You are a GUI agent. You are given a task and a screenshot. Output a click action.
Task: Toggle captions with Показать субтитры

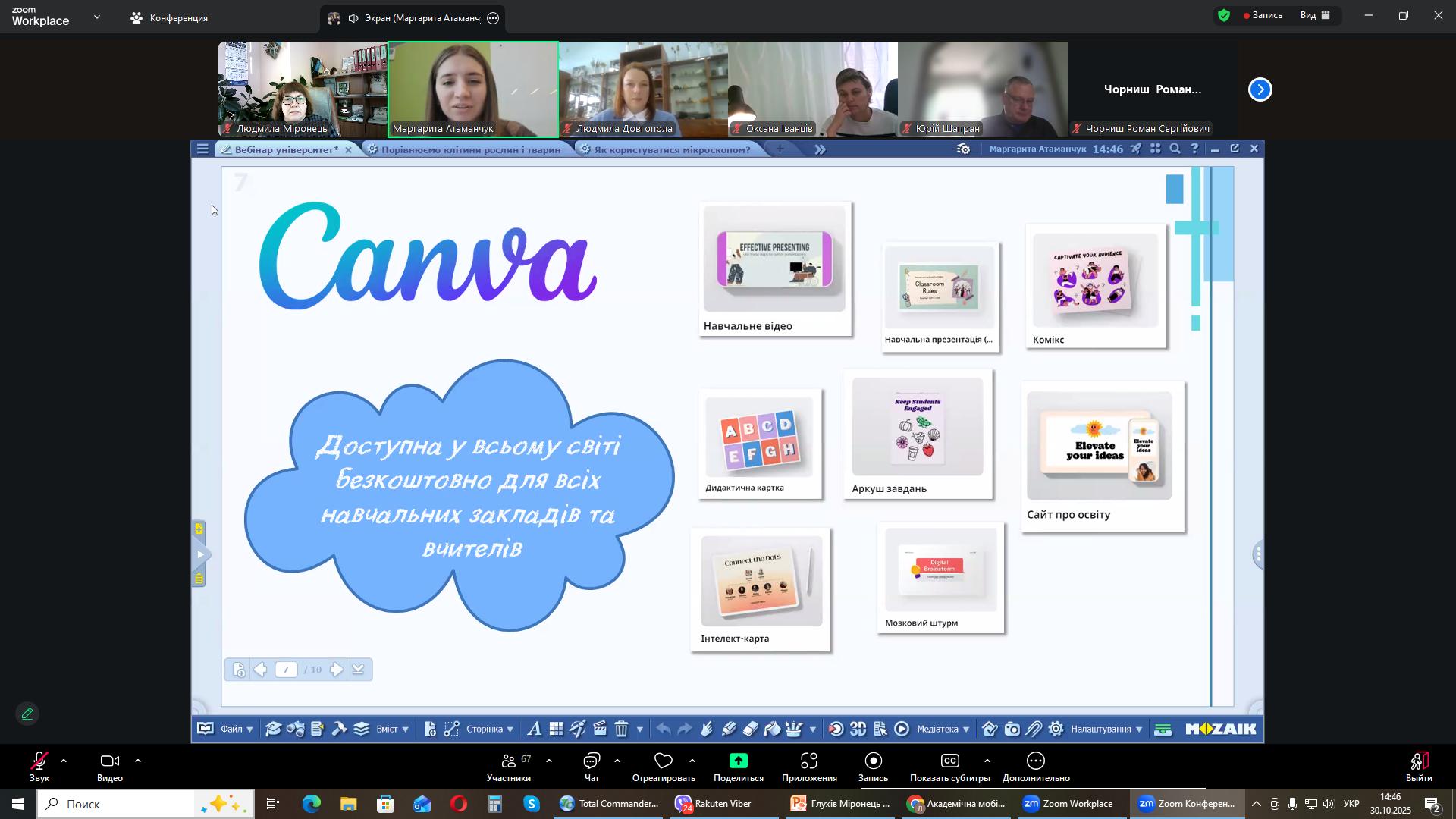coord(949,767)
